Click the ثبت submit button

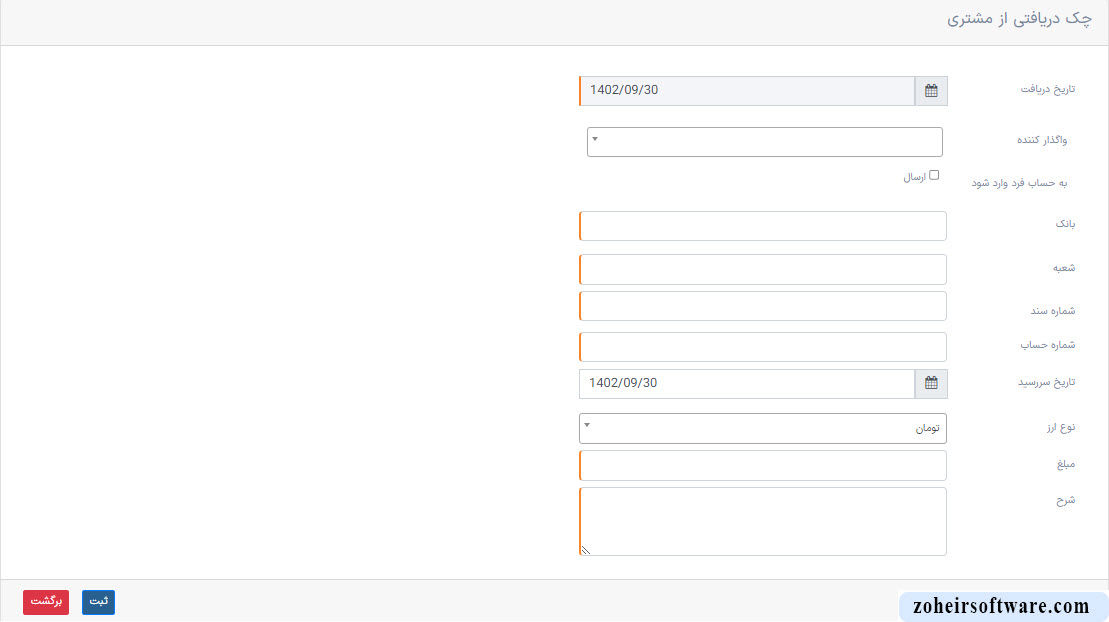coord(98,602)
